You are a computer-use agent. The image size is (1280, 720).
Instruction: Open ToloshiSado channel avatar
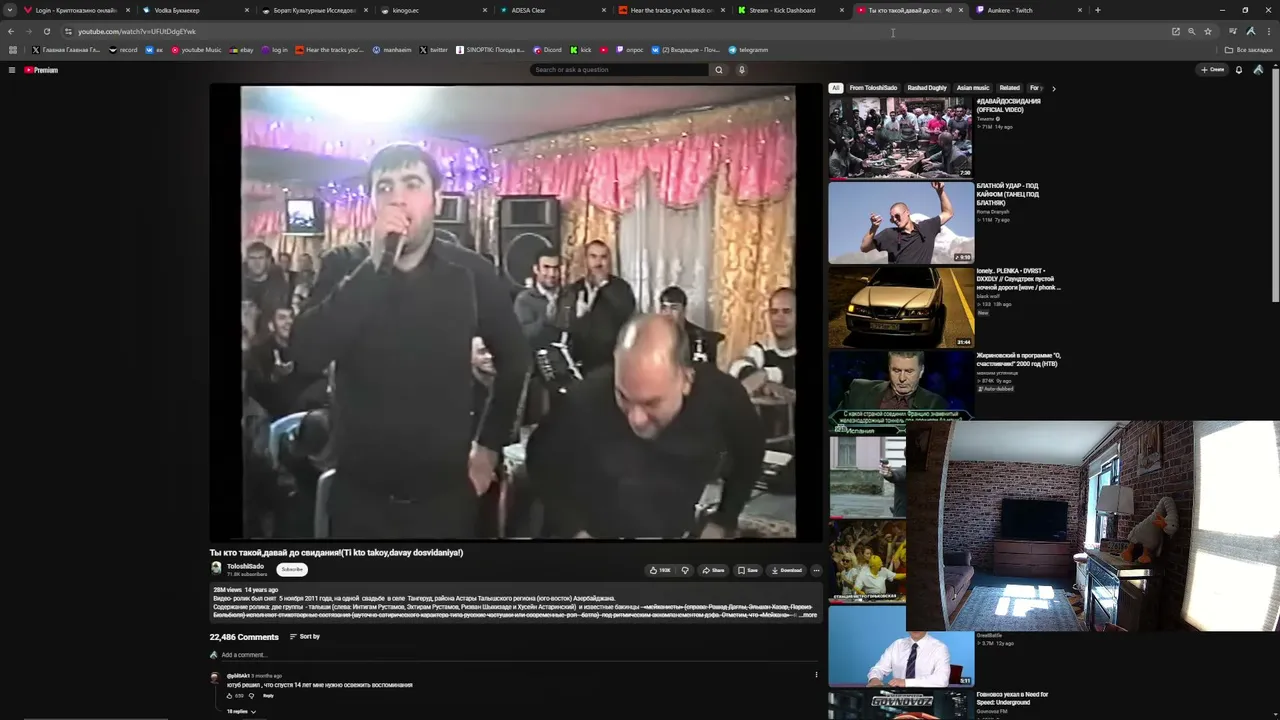click(215, 568)
